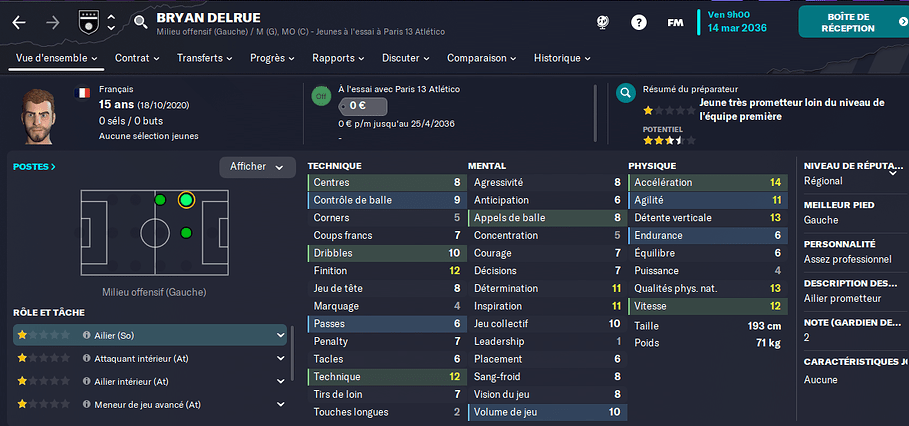Open the Rapports menu
909x426 pixels.
[x=339, y=58]
